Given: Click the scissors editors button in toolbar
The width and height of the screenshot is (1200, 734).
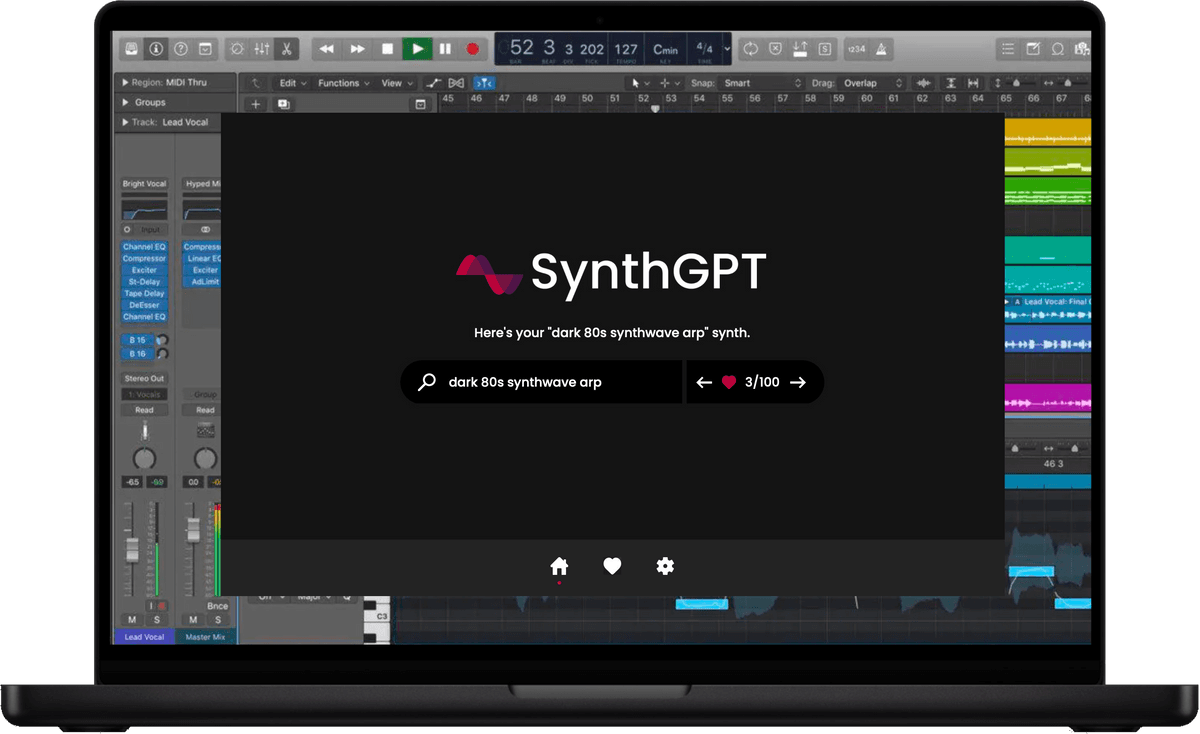Looking at the screenshot, I should point(286,49).
